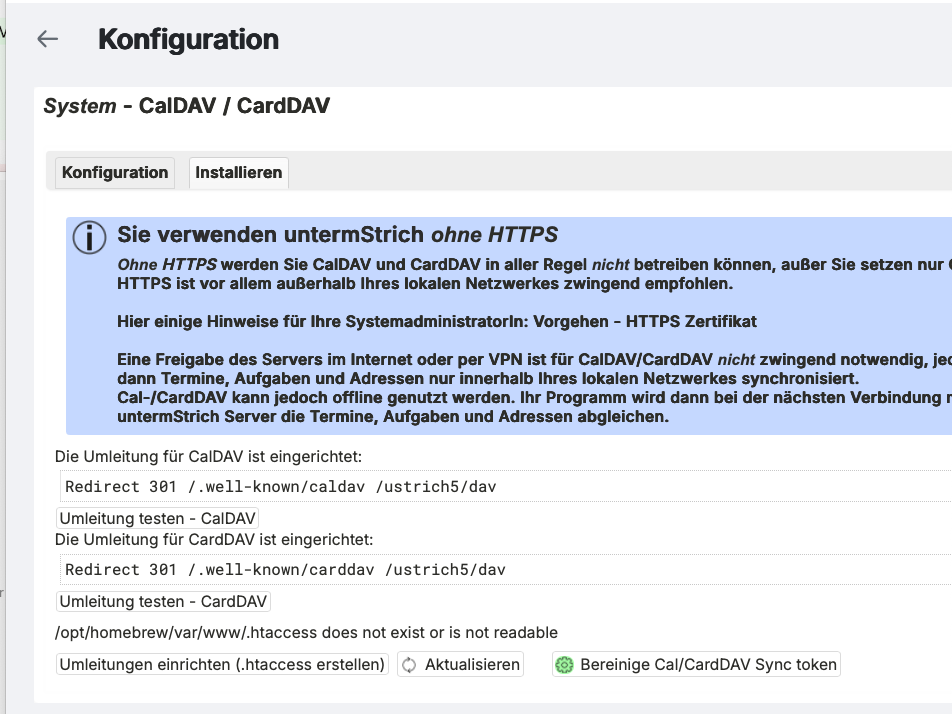Screen dimensions: 952x714
Task: Switch to the Konfiguration tab
Action: tap(115, 172)
